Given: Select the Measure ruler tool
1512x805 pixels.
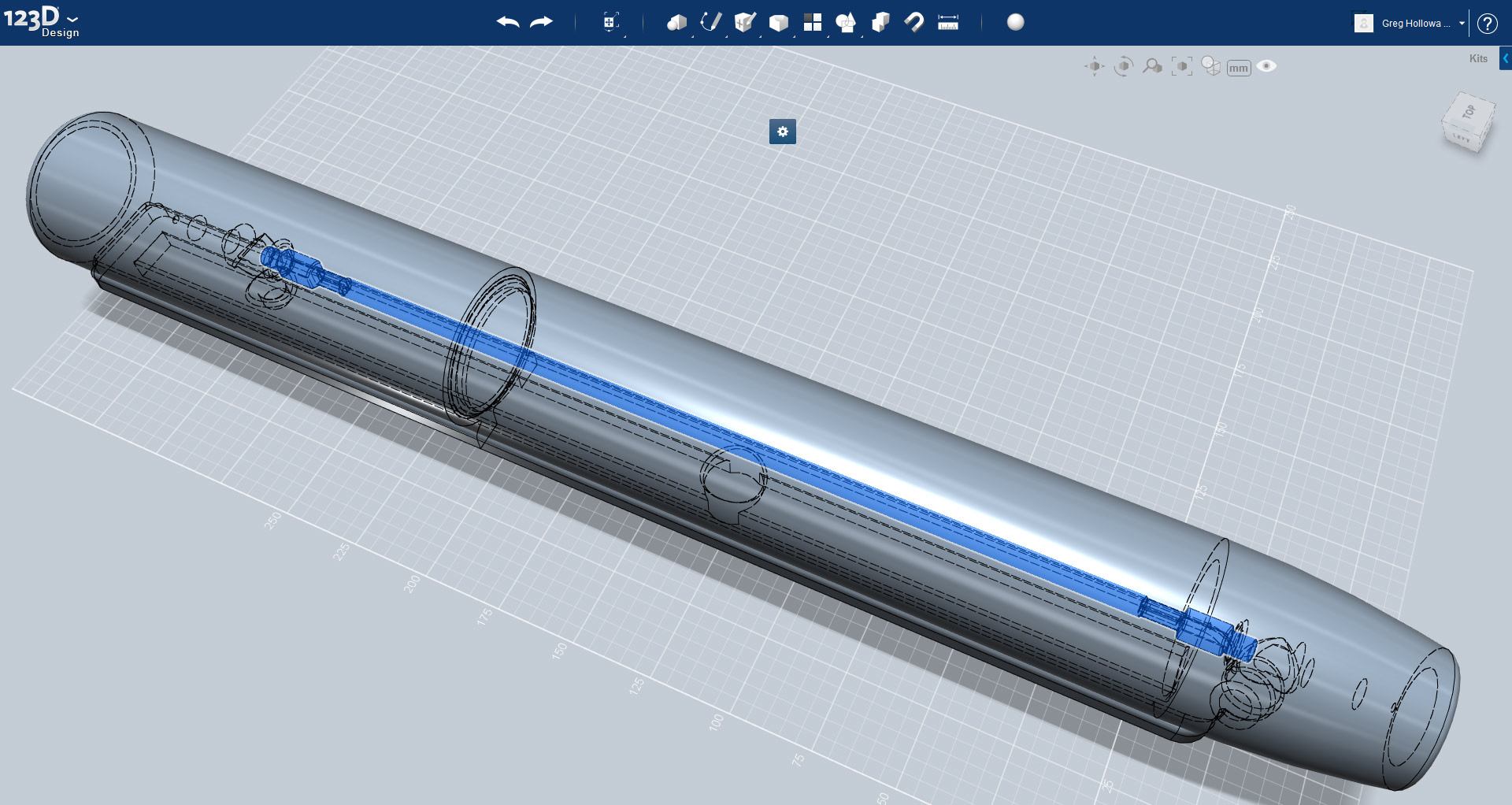Looking at the screenshot, I should 948,22.
